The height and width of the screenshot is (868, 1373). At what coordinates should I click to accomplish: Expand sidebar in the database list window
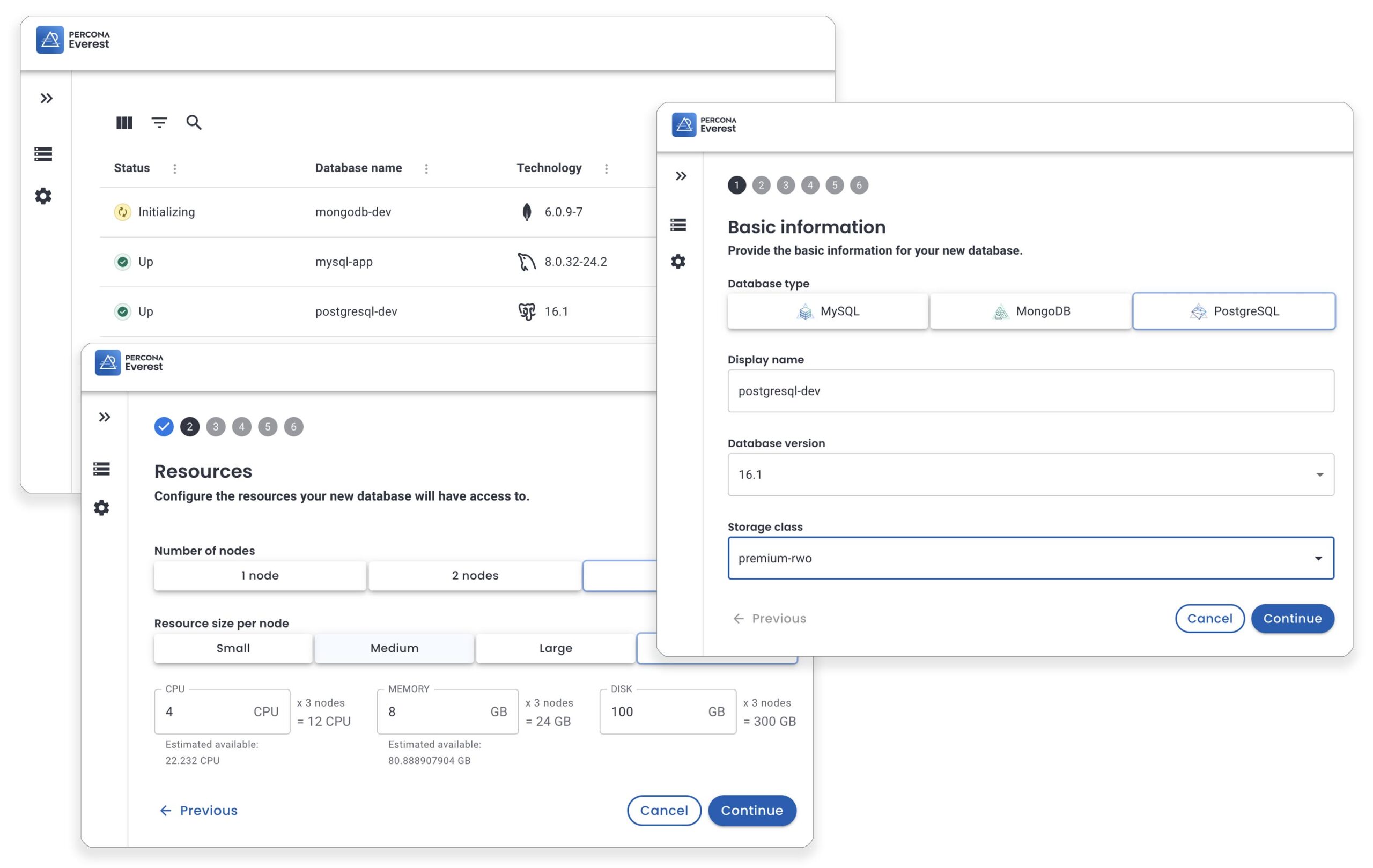[x=47, y=99]
